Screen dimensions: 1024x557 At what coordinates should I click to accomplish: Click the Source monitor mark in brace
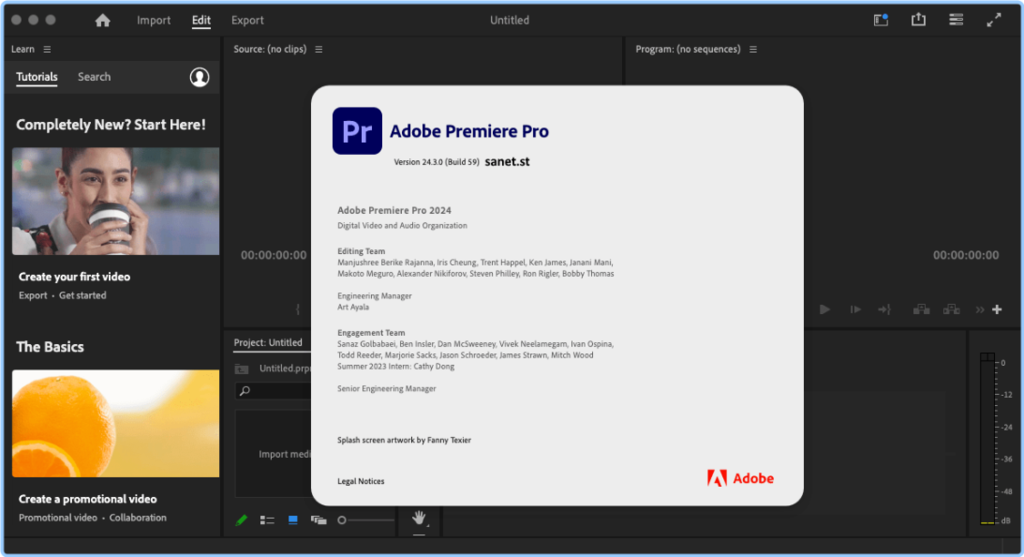coord(298,310)
